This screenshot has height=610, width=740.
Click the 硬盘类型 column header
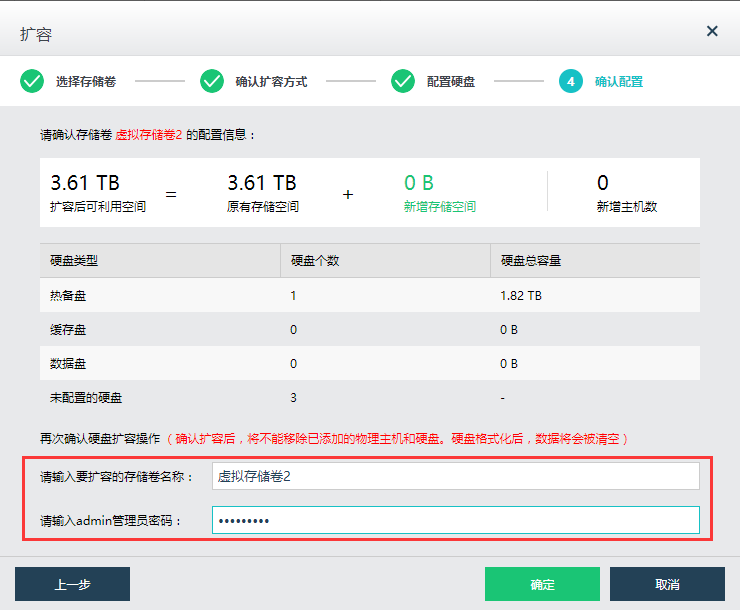tap(74, 261)
